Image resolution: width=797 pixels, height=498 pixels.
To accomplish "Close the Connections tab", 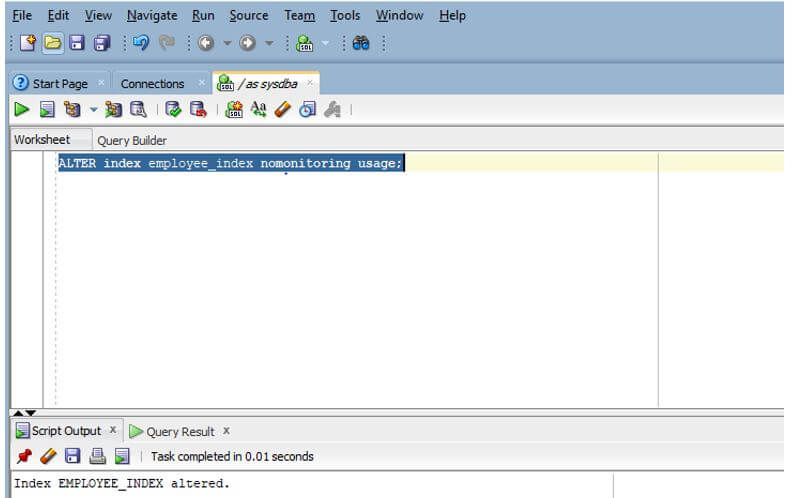I will tap(202, 82).
